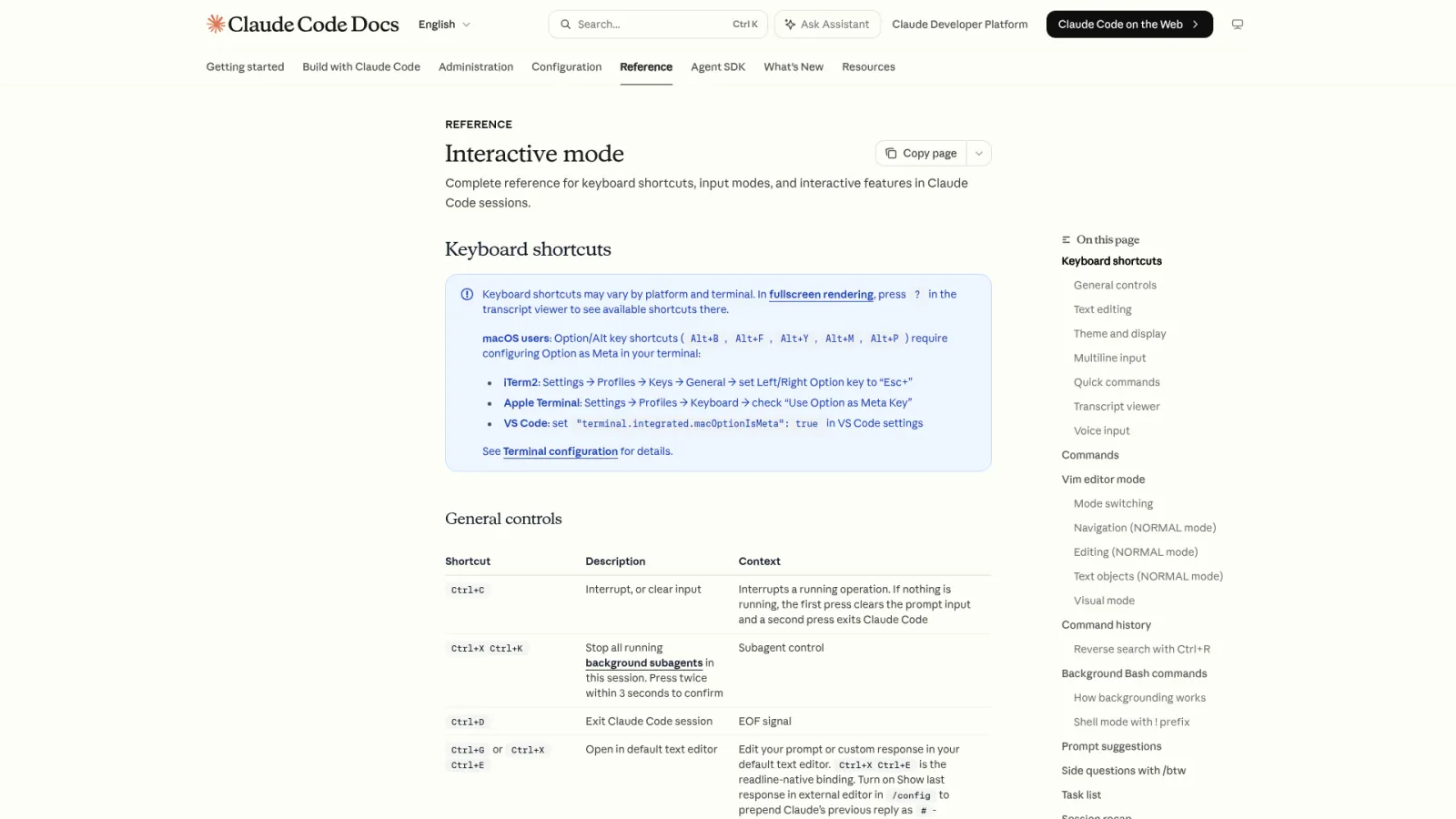
Task: Jump to Navigation (NORMAL mode) section
Action: (1144, 529)
